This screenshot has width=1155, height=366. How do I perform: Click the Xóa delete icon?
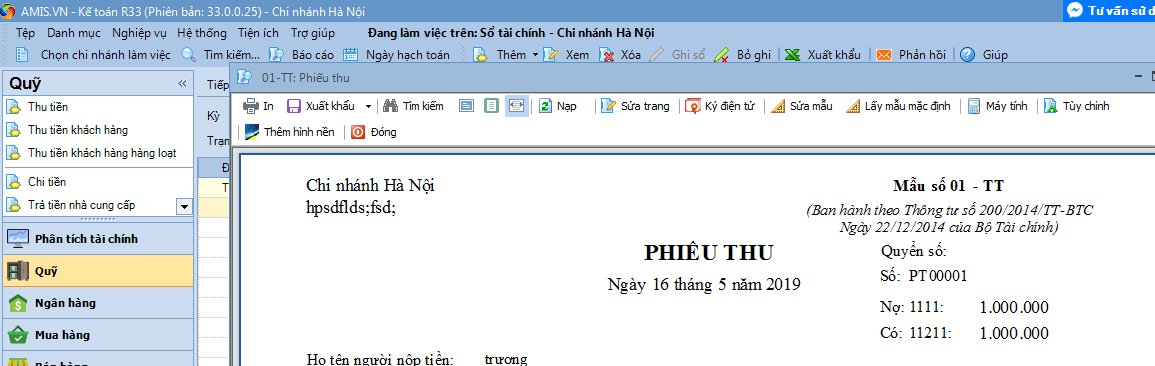pyautogui.click(x=607, y=54)
